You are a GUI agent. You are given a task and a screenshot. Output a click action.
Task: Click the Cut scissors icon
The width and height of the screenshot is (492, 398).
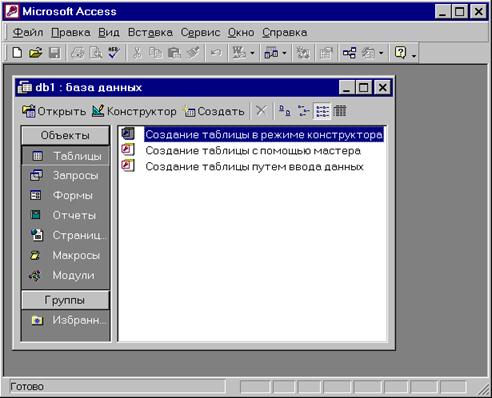137,53
